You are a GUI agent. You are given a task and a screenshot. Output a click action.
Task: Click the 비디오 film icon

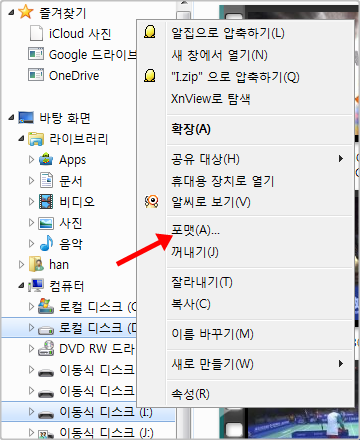pyautogui.click(x=46, y=201)
